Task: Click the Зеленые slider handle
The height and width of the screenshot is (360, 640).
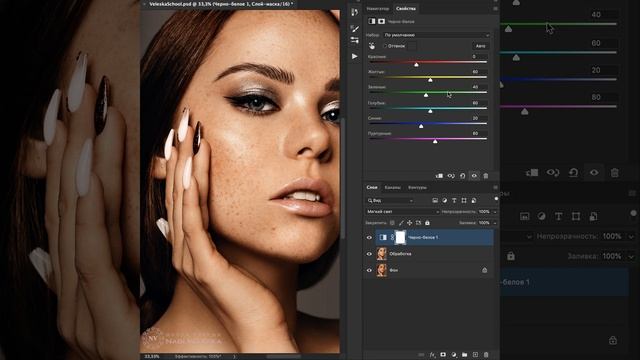Action: click(426, 95)
